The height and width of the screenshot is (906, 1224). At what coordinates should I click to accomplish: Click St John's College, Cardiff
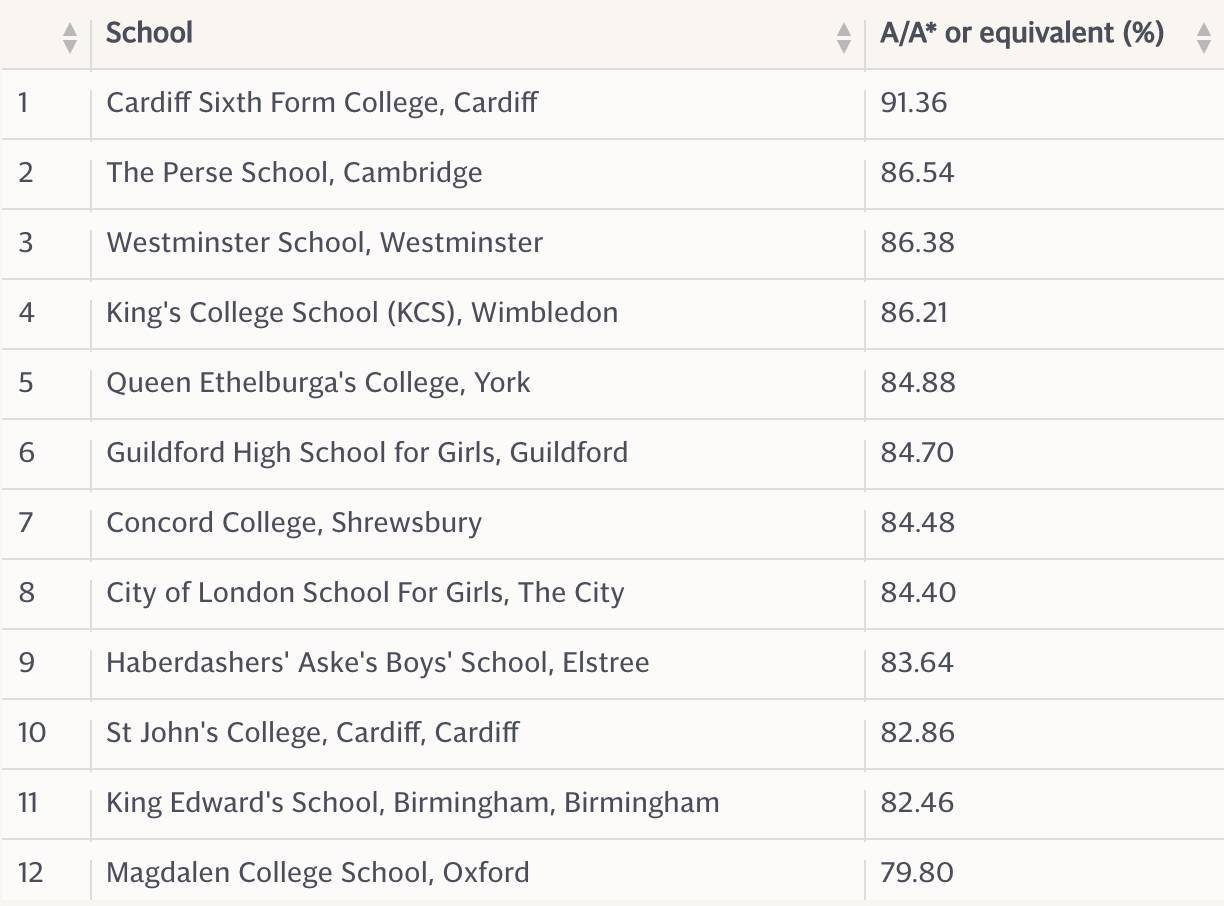pos(313,733)
